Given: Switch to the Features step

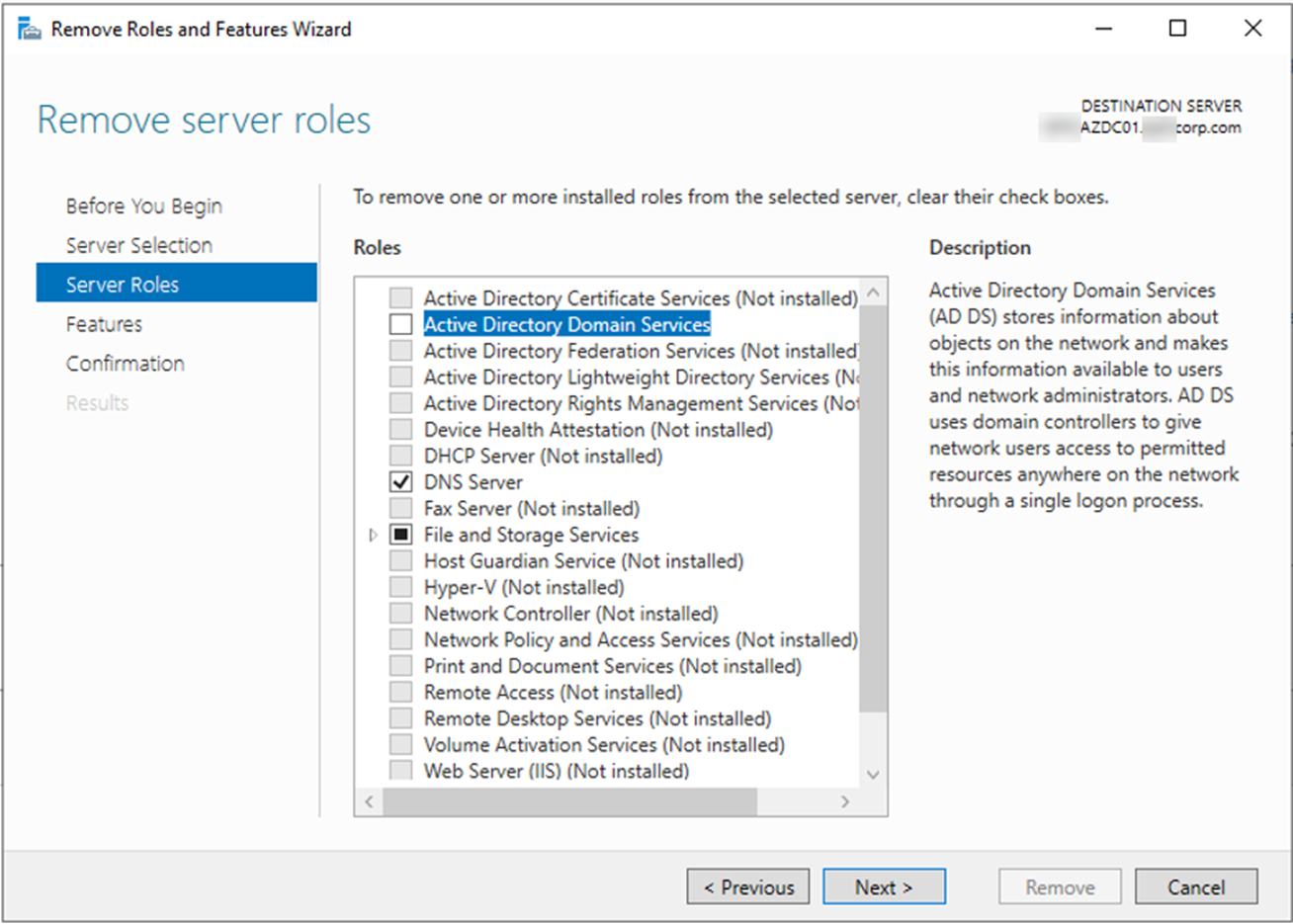Looking at the screenshot, I should tap(104, 324).
